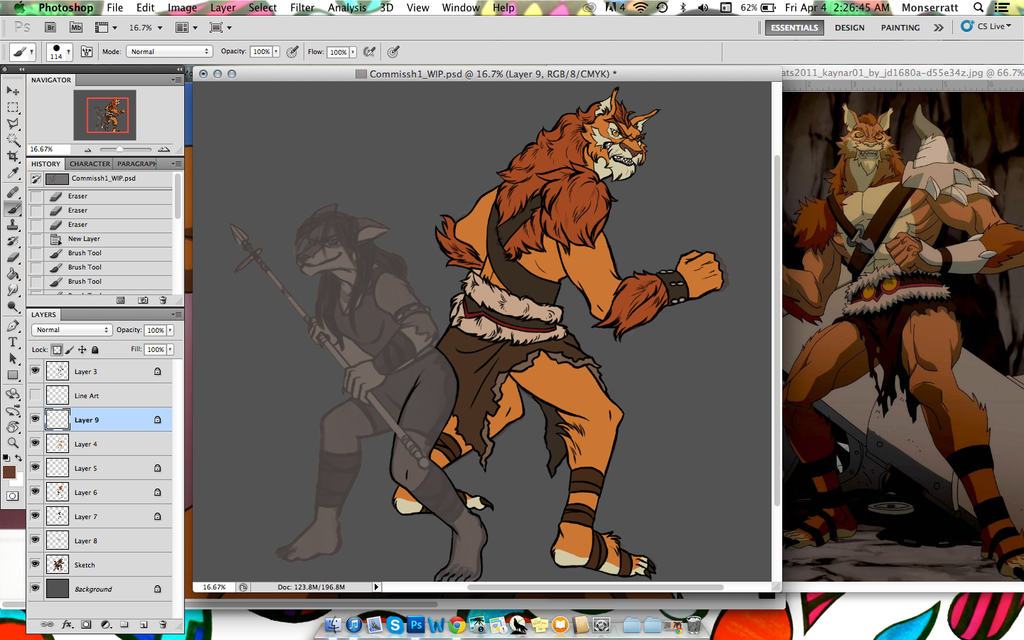Swap foreground and background colors
This screenshot has width=1024, height=640.
[18, 458]
